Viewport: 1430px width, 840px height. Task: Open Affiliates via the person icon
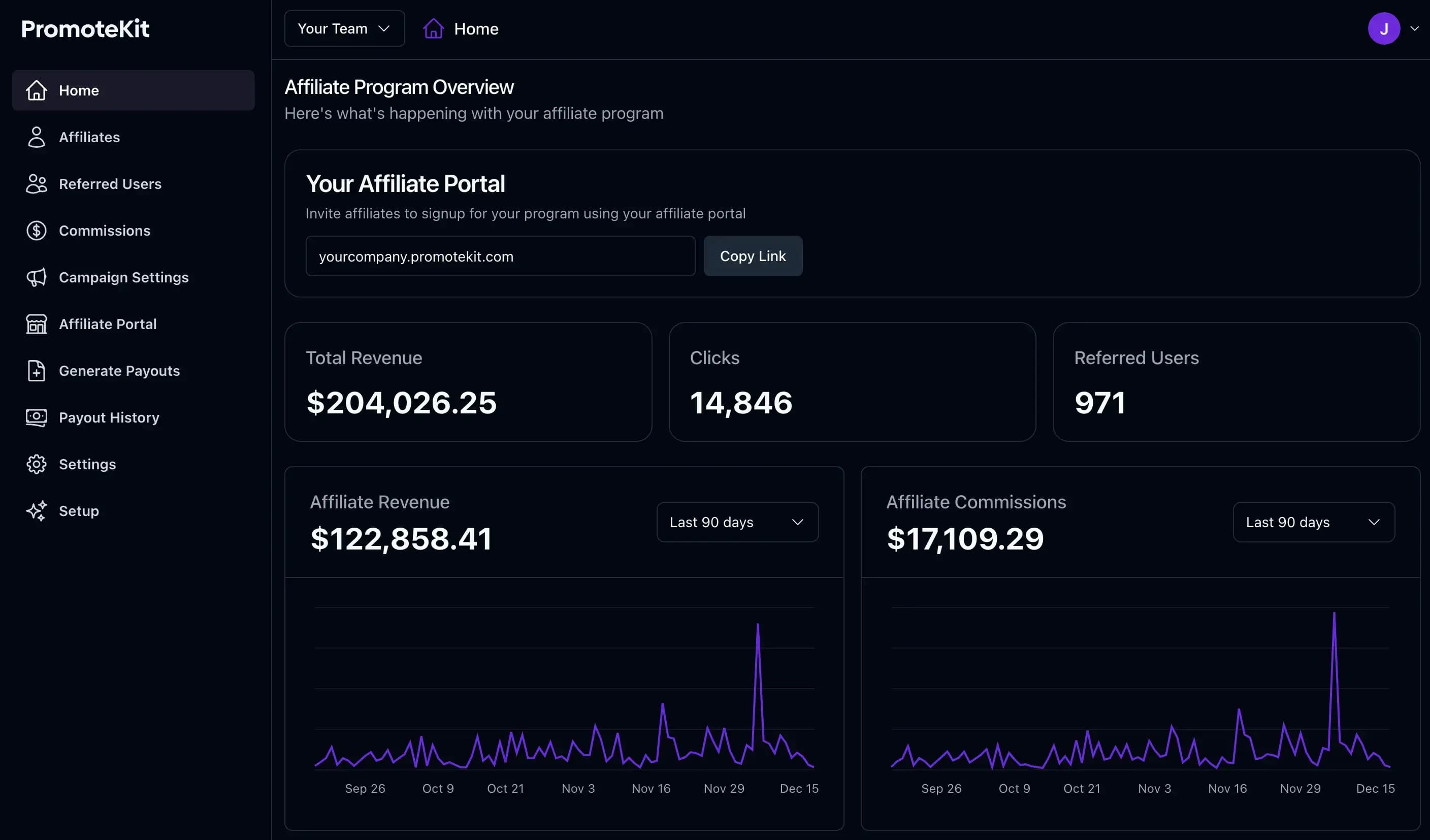click(x=37, y=137)
